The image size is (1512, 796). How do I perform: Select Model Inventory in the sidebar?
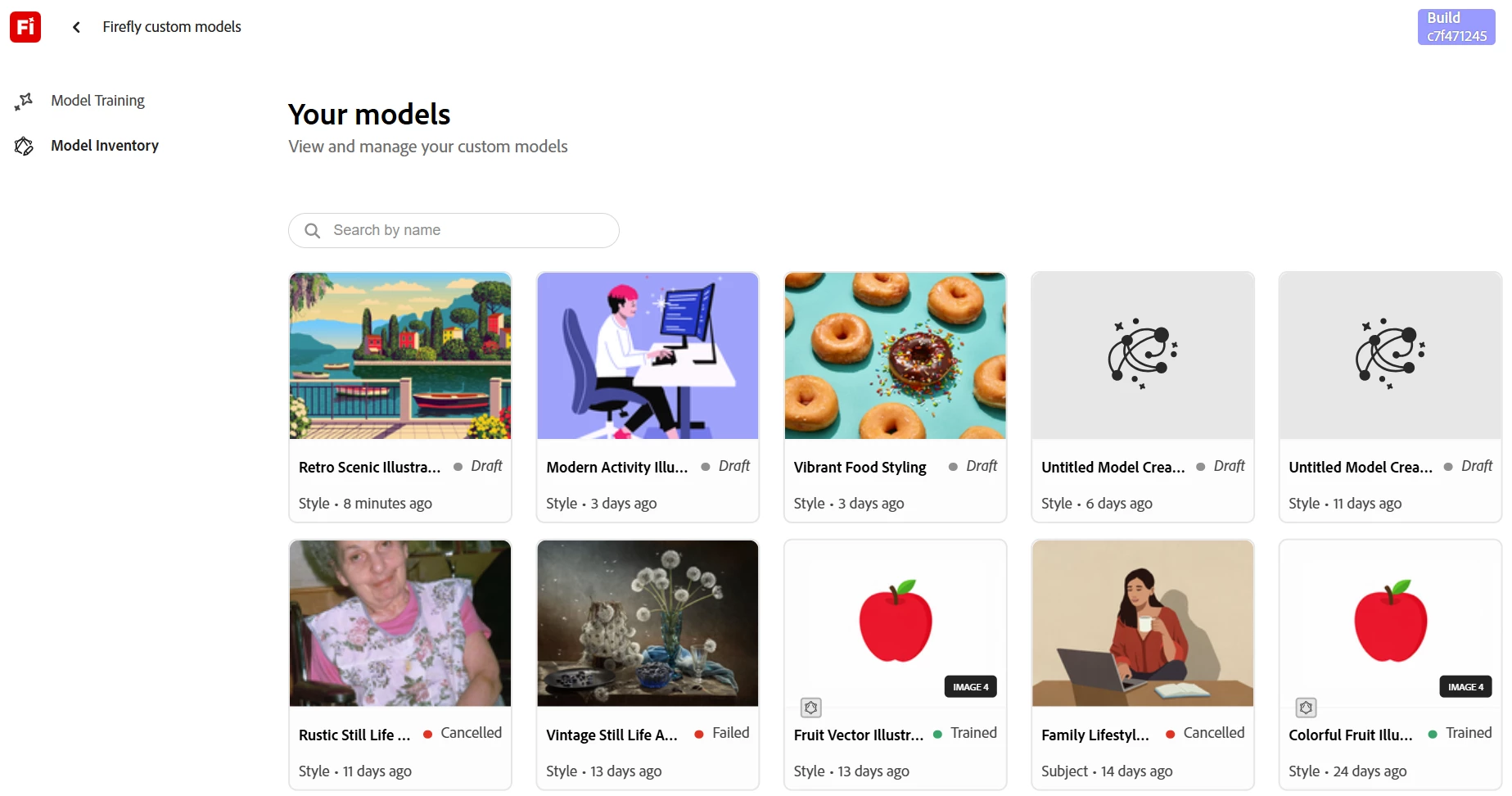[x=105, y=146]
